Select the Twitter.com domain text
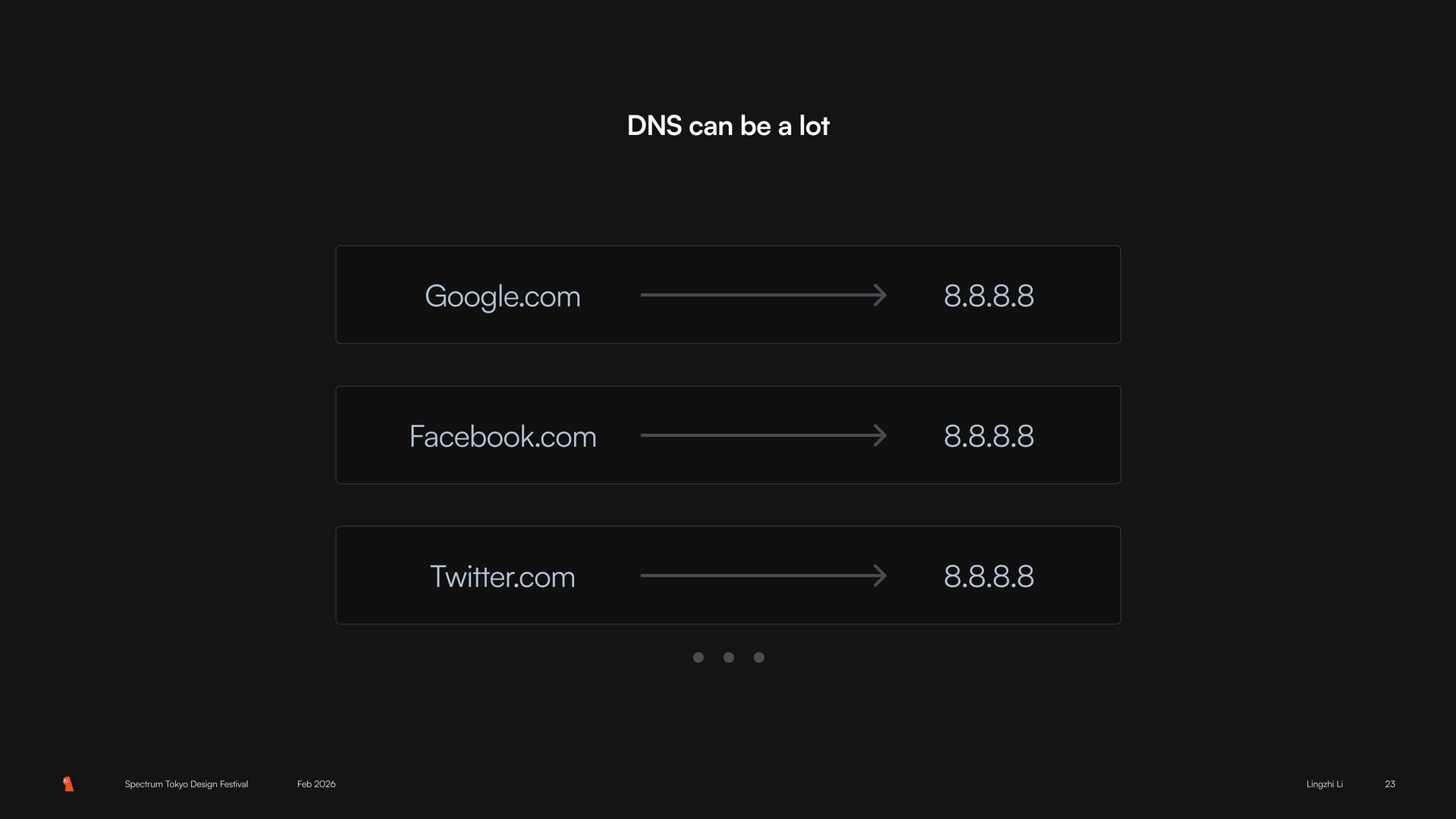Screen dimensions: 1456x819 click(502, 576)
